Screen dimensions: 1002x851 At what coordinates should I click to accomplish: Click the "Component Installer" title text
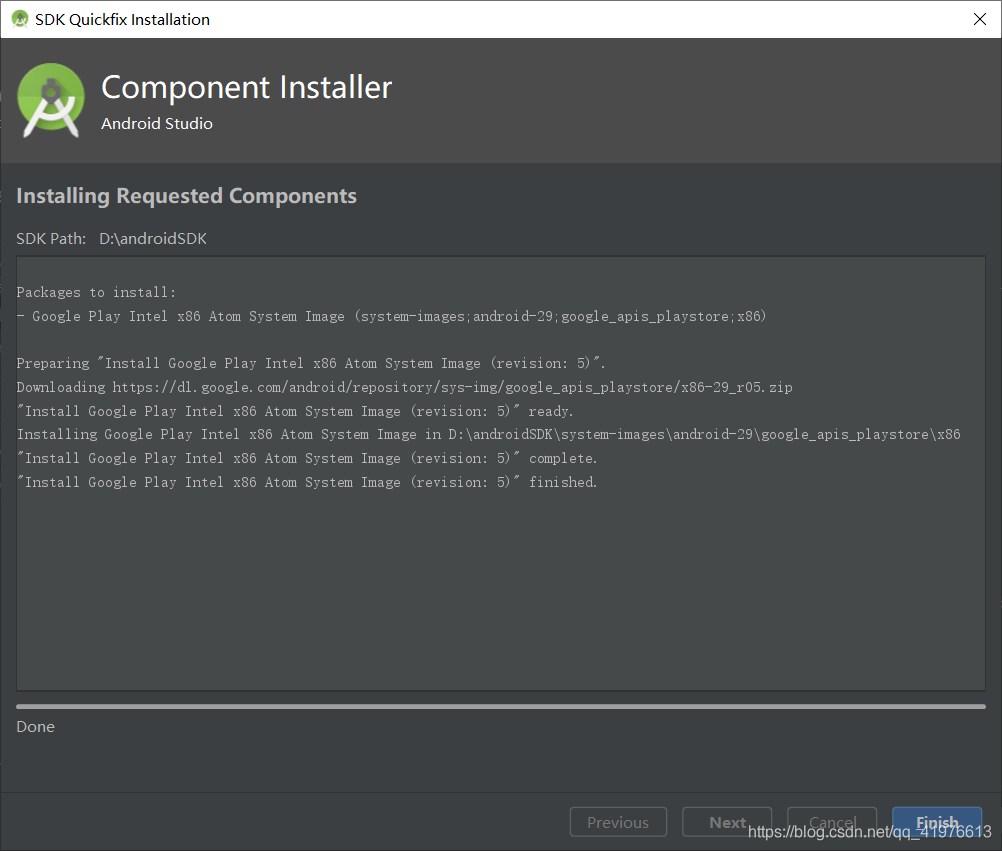[x=247, y=88]
